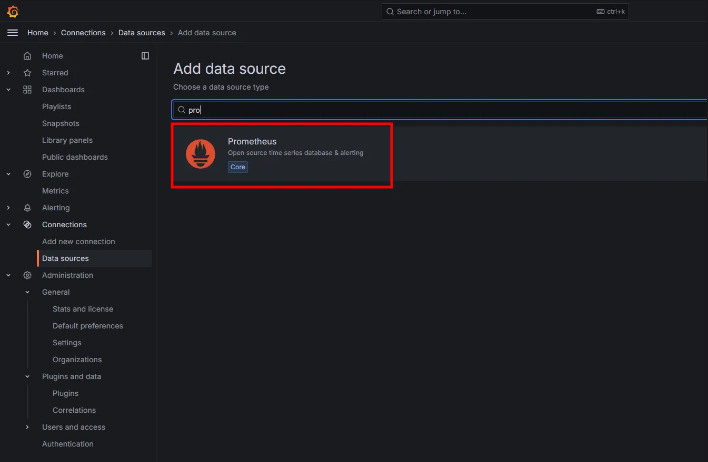The height and width of the screenshot is (462, 708).
Task: Click the Grafana logo icon
Action: click(x=13, y=11)
